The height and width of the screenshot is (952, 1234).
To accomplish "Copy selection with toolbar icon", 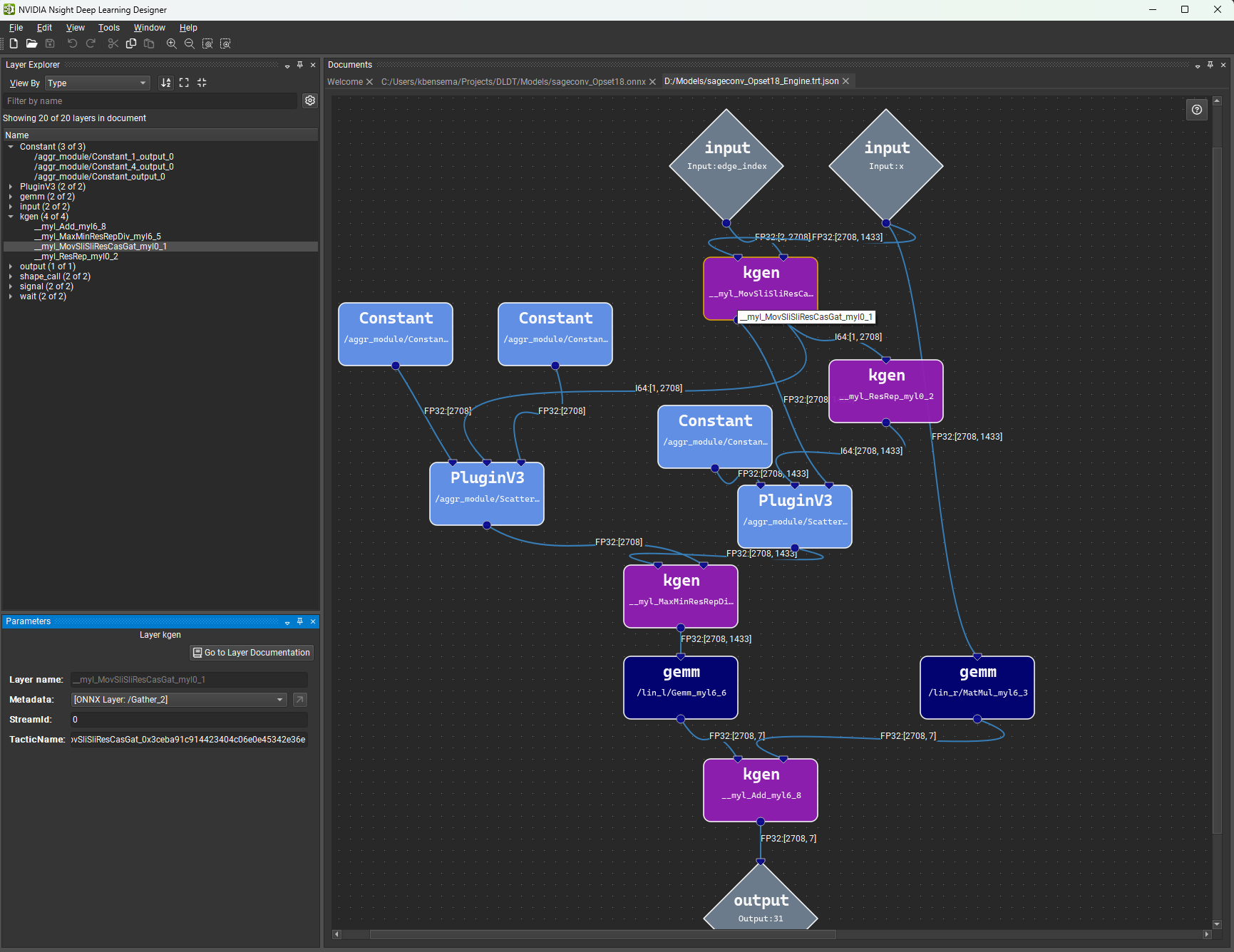I will 131,43.
